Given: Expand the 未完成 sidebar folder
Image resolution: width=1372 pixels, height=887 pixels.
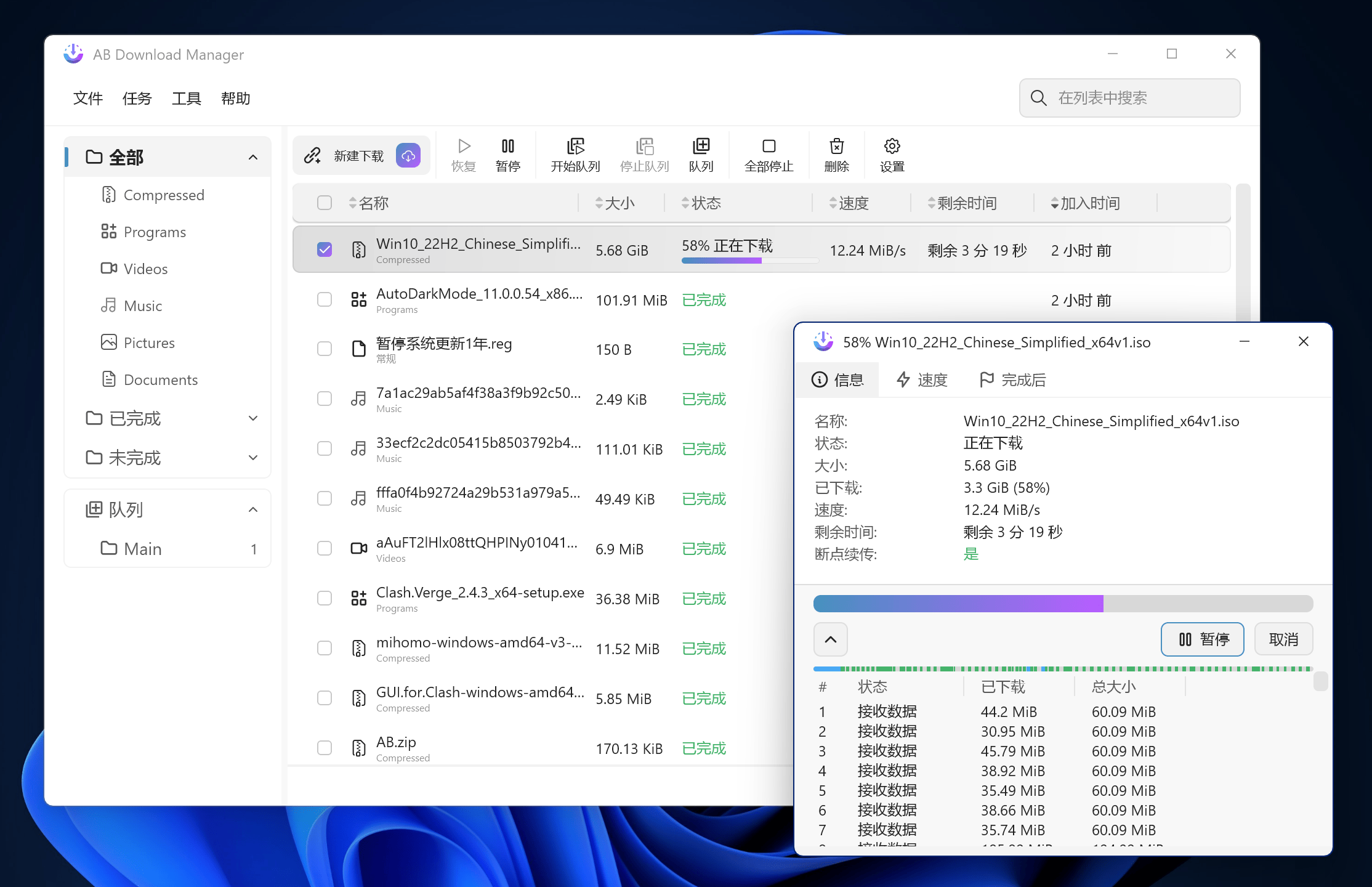Looking at the screenshot, I should coord(252,458).
